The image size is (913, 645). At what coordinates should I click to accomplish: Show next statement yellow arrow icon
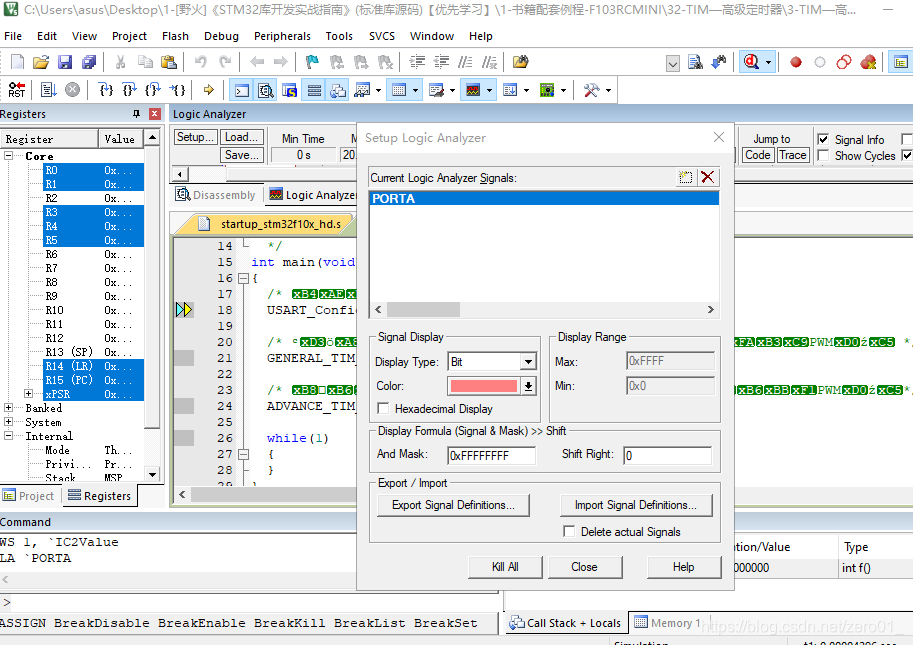208,90
